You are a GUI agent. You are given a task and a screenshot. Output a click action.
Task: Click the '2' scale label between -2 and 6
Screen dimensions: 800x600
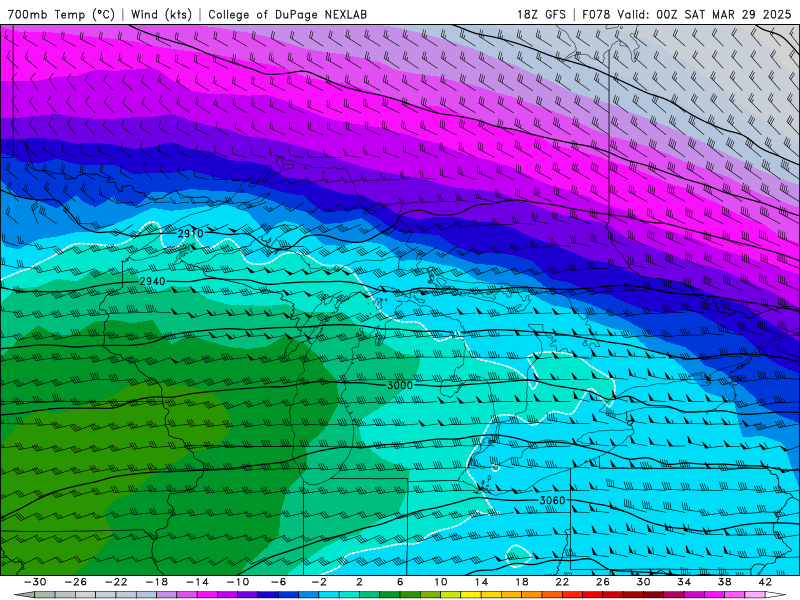coord(359,582)
